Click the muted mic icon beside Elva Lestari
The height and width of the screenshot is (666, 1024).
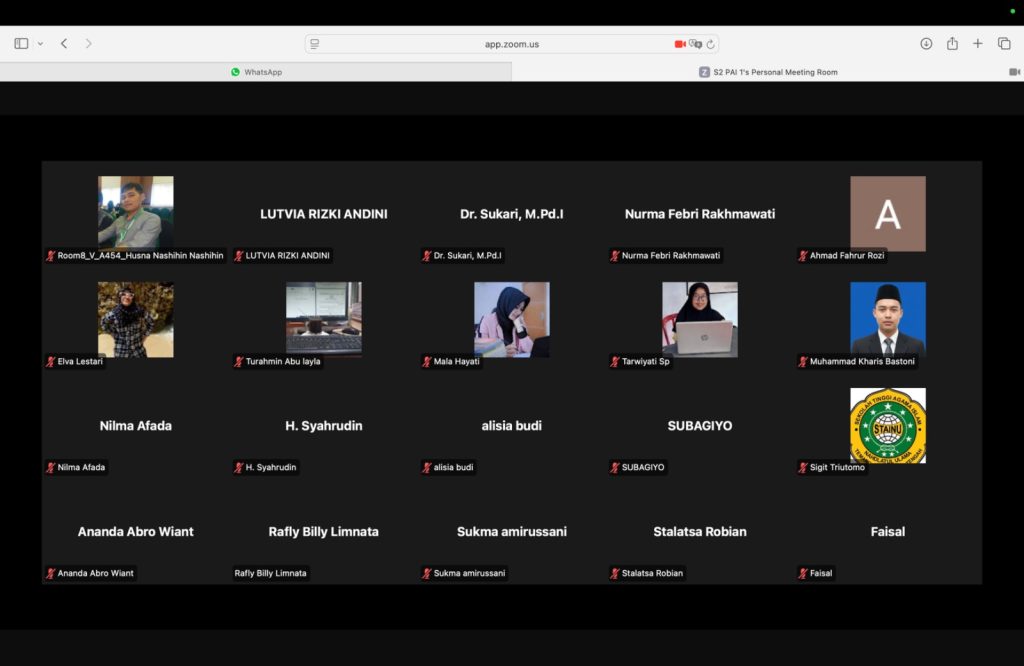pyautogui.click(x=51, y=362)
